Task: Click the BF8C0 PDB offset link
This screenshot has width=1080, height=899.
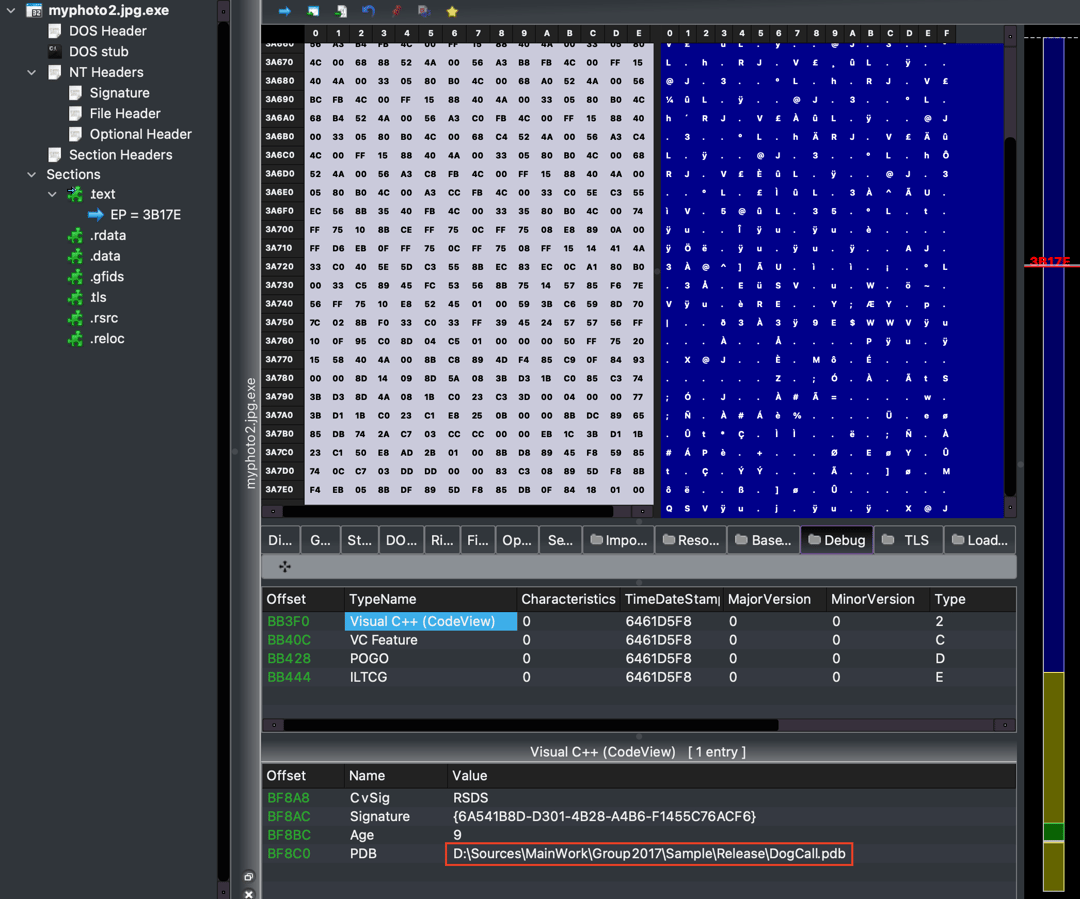Action: point(289,854)
